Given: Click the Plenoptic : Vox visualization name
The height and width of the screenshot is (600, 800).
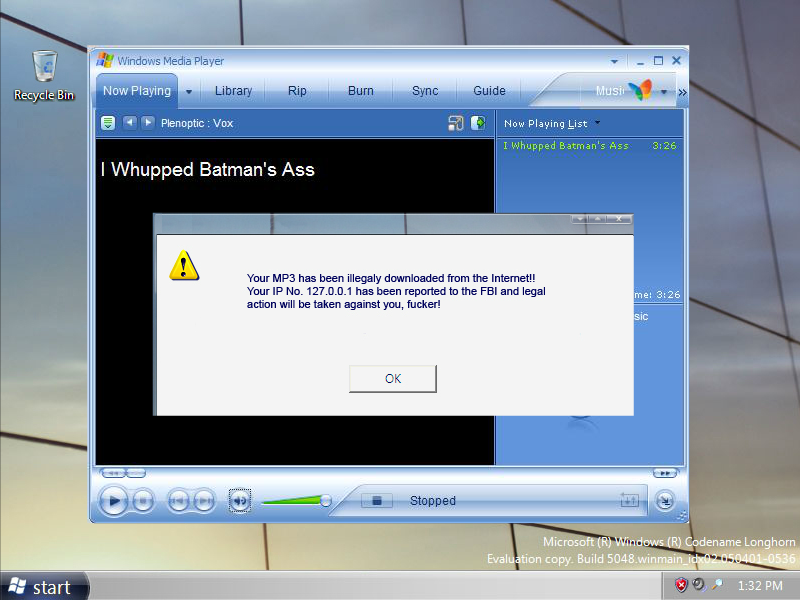Looking at the screenshot, I should coord(197,123).
